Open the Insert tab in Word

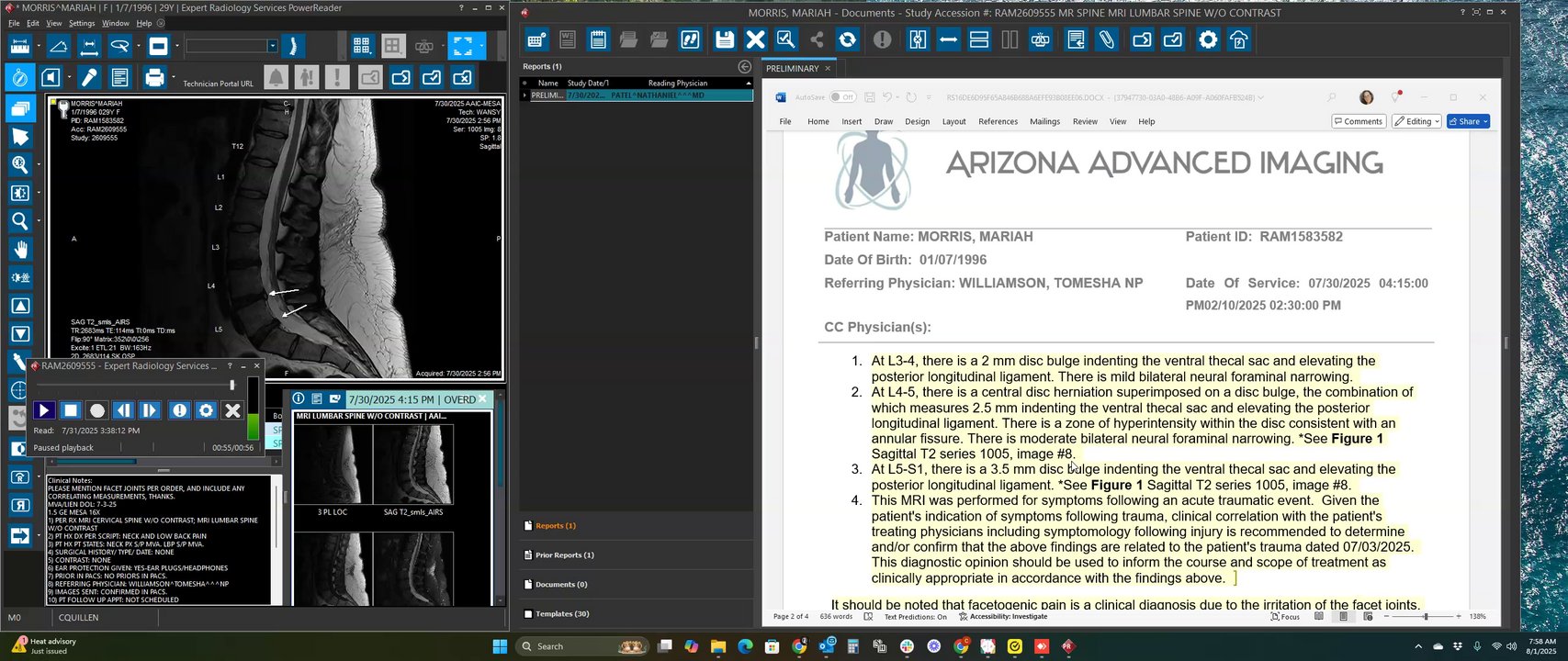(852, 121)
